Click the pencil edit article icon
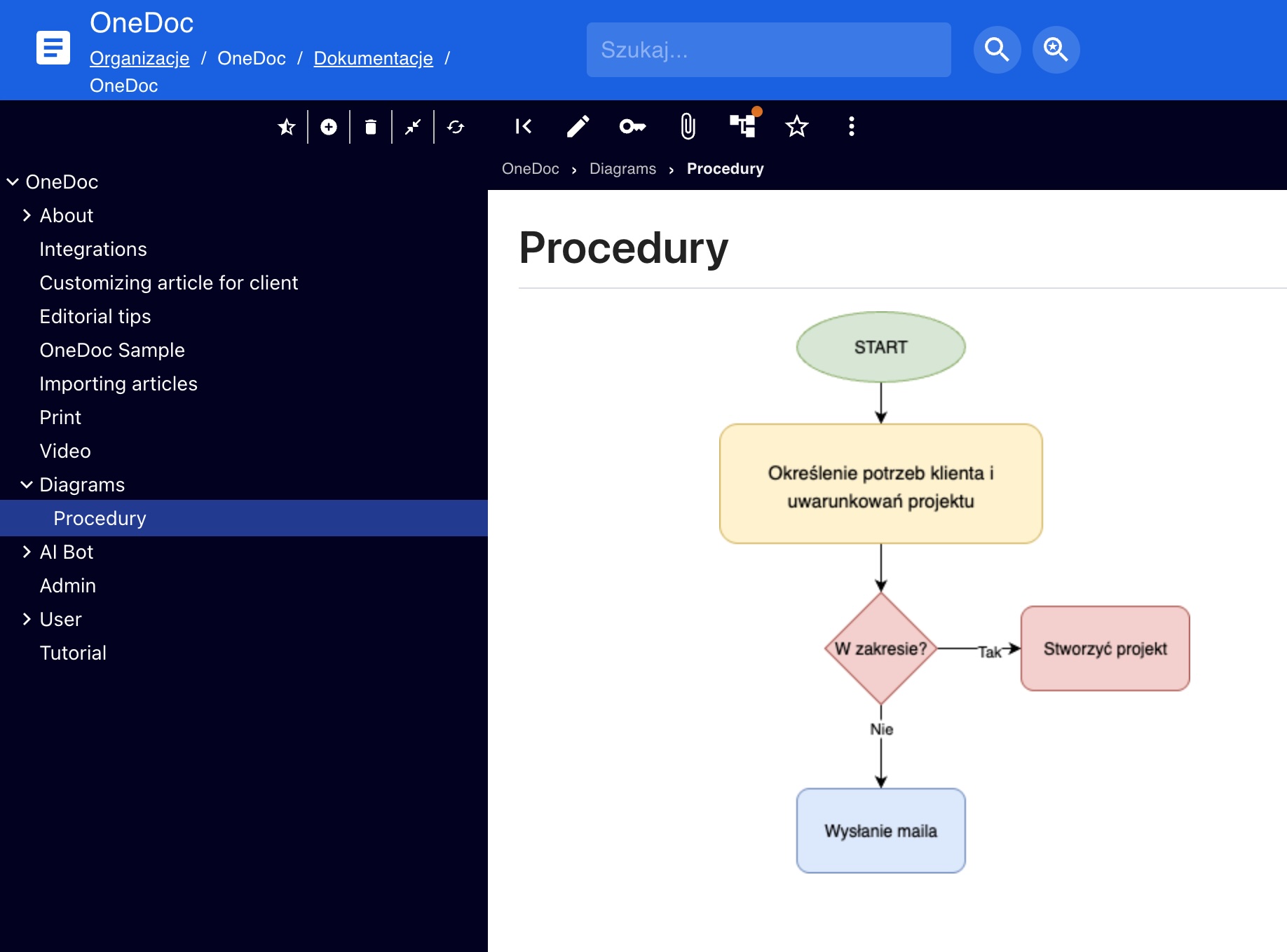Viewport: 1287px width, 952px height. click(x=578, y=127)
